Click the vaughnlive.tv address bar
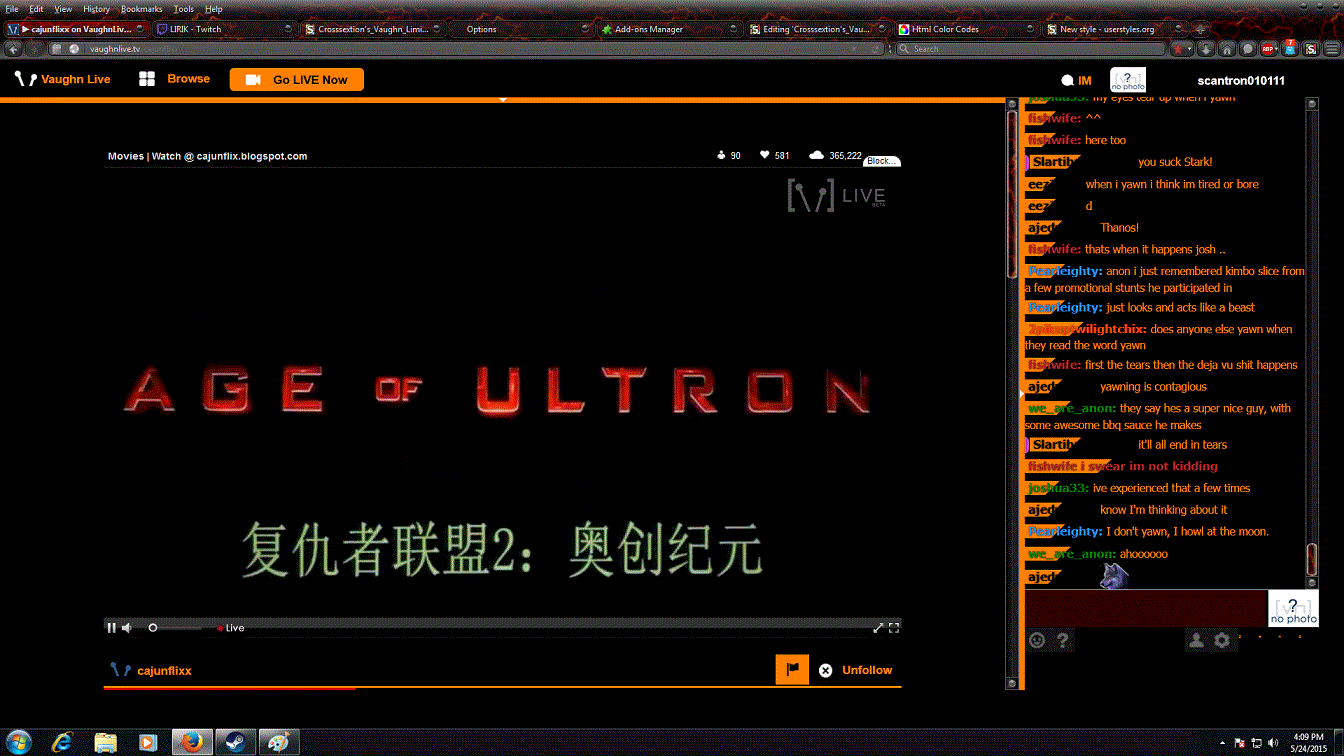The image size is (1344, 756). (x=470, y=49)
